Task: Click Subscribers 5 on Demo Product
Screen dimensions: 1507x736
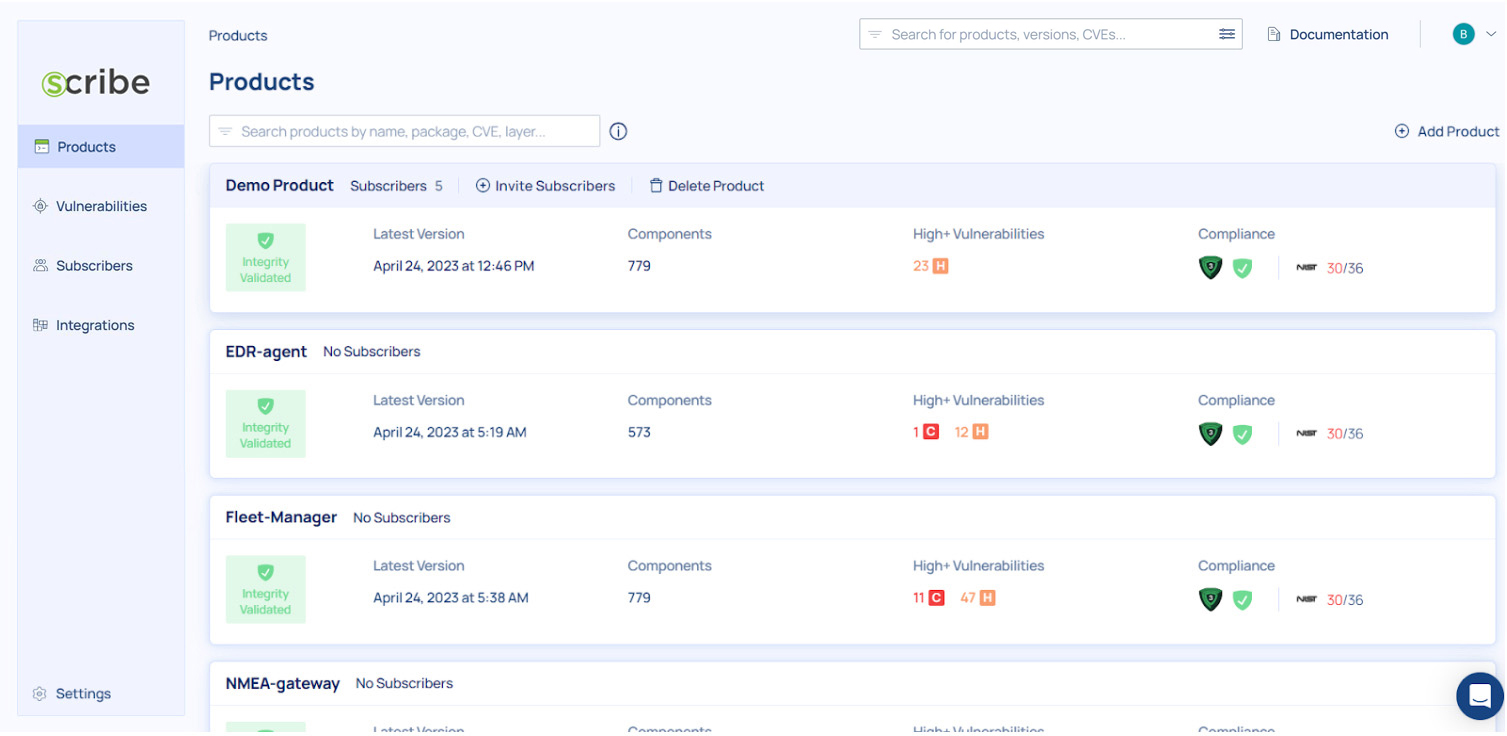Action: (396, 186)
